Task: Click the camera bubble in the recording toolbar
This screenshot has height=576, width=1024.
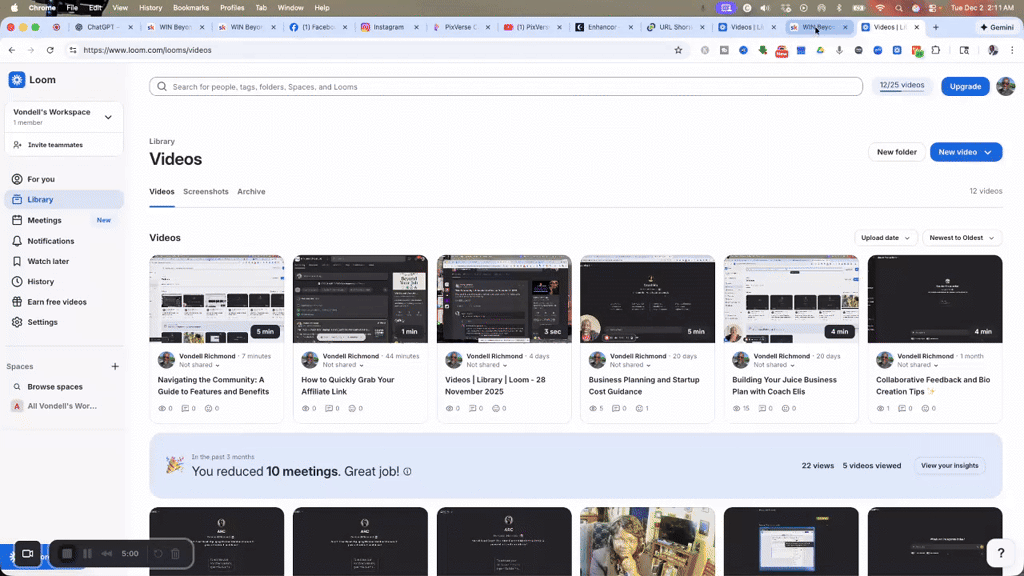Action: point(27,553)
